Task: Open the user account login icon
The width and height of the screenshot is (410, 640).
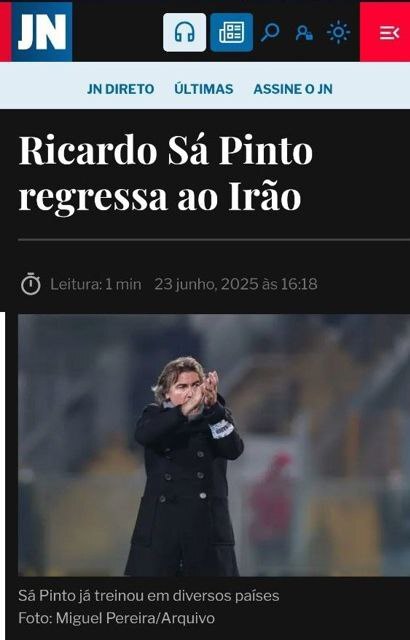Action: pos(304,33)
